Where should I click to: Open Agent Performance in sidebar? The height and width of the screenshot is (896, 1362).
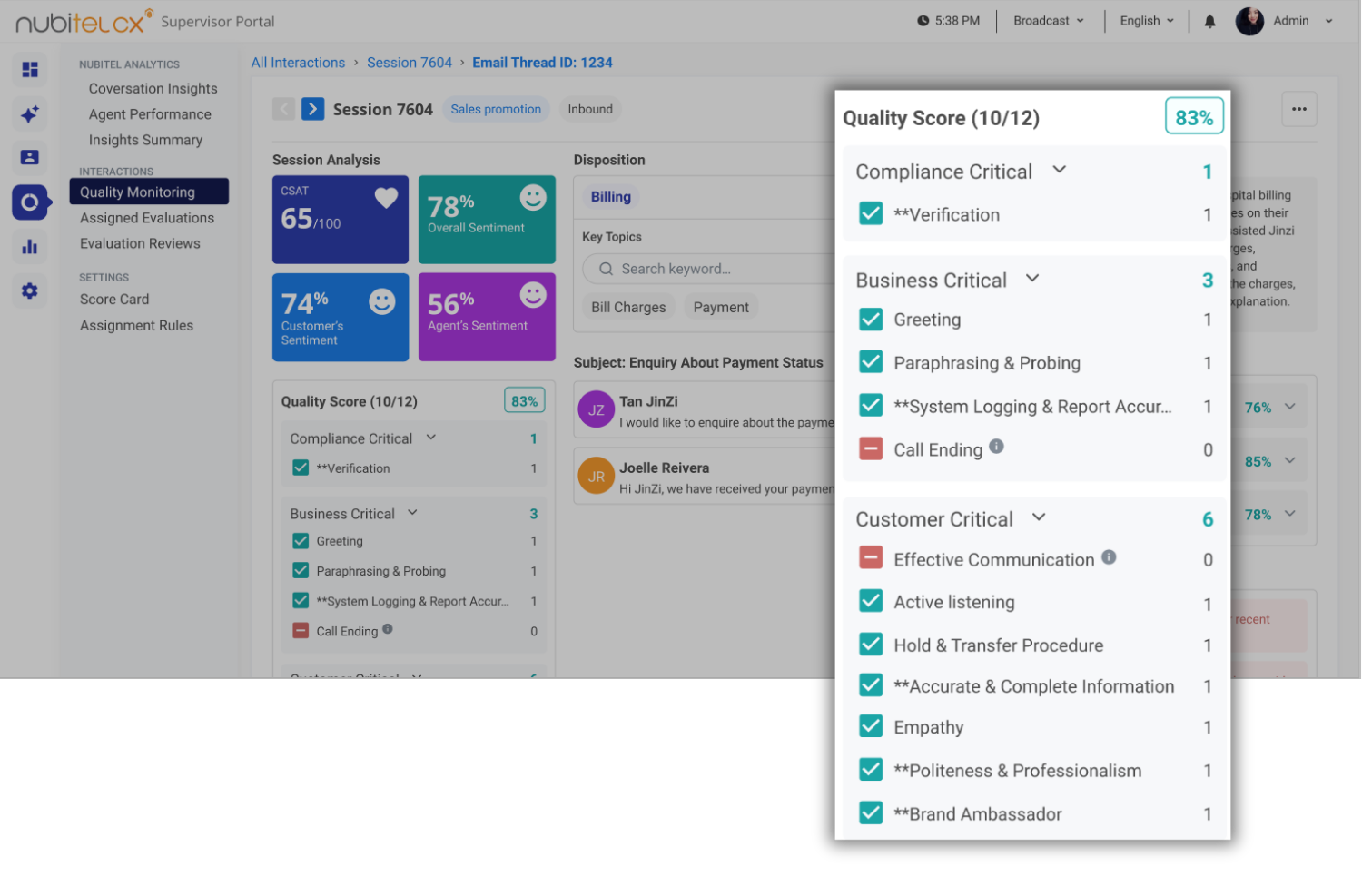click(x=150, y=114)
